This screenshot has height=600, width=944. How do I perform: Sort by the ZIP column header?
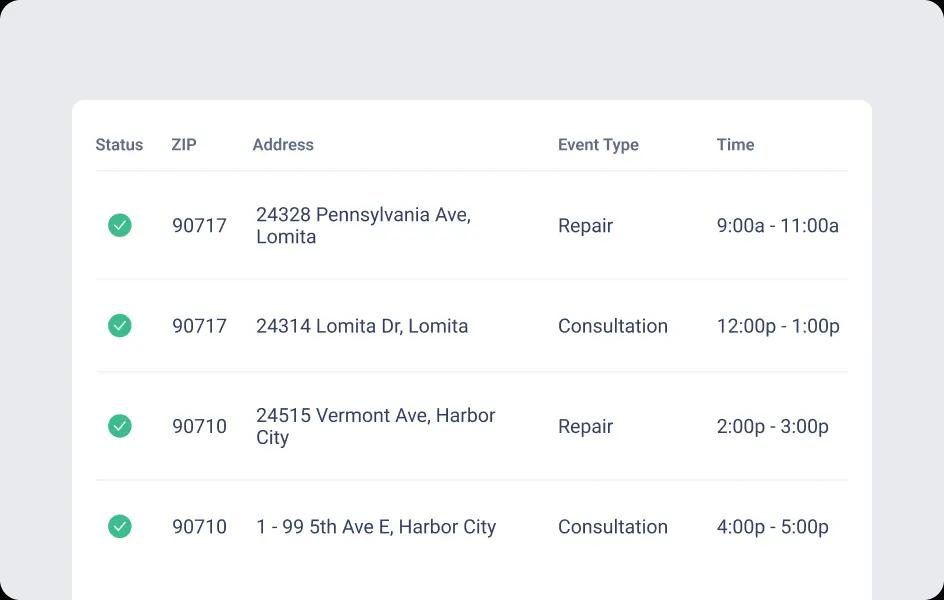[x=184, y=144]
